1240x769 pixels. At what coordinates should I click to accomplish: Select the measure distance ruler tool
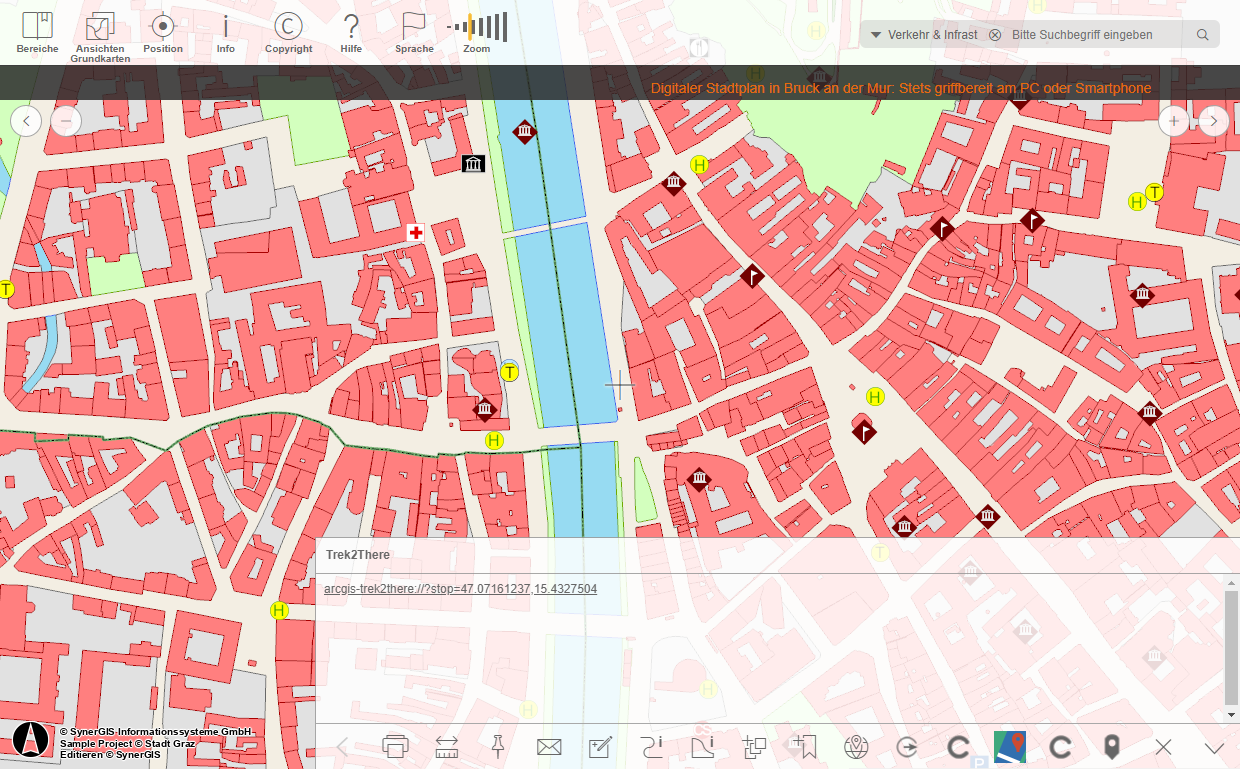pyautogui.click(x=446, y=746)
